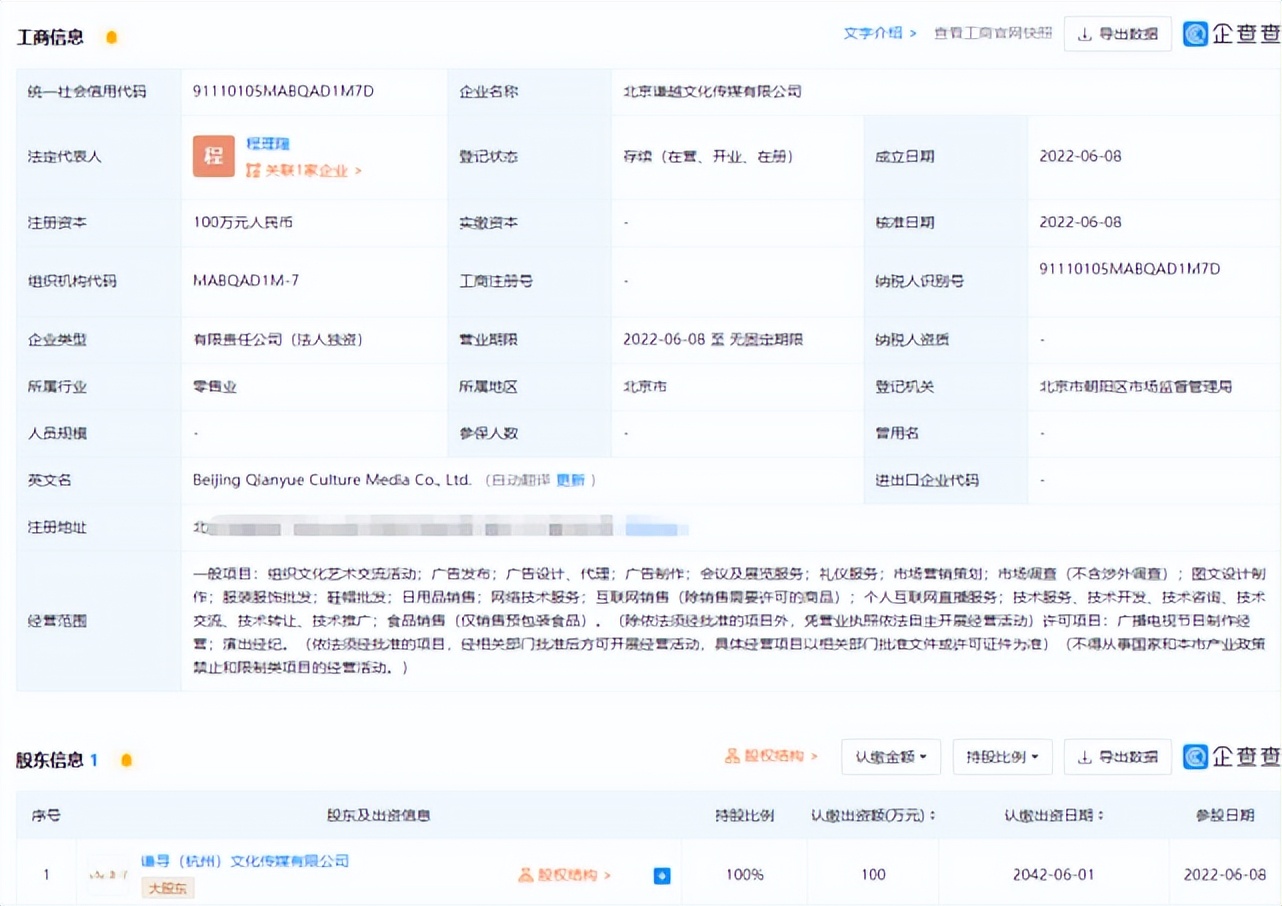The width and height of the screenshot is (1282, 906).
Task: Click the orange dot badge beside 股东信息 heading
Action: point(126,759)
